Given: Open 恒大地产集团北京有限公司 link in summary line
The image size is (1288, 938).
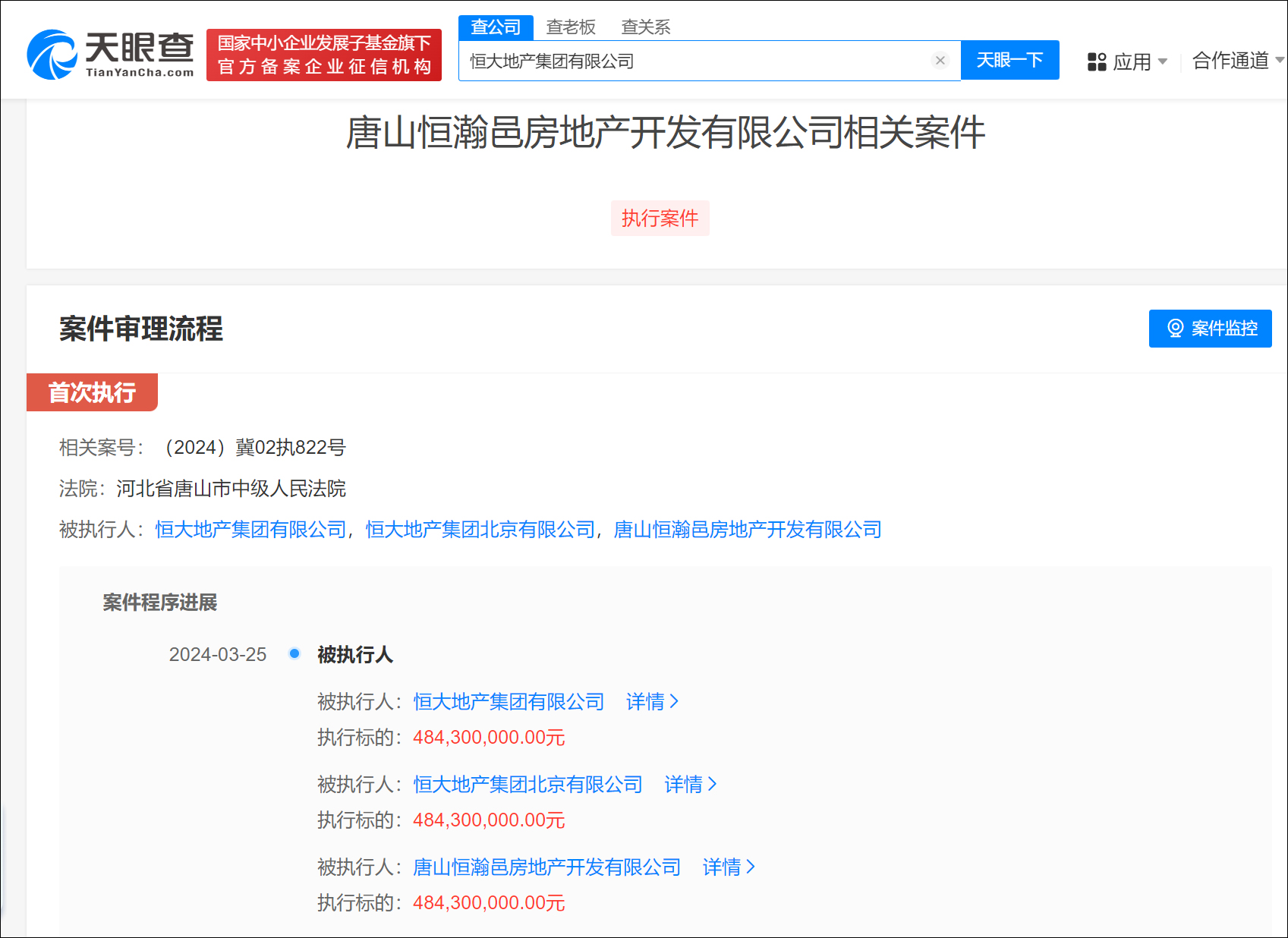Looking at the screenshot, I should point(480,530).
